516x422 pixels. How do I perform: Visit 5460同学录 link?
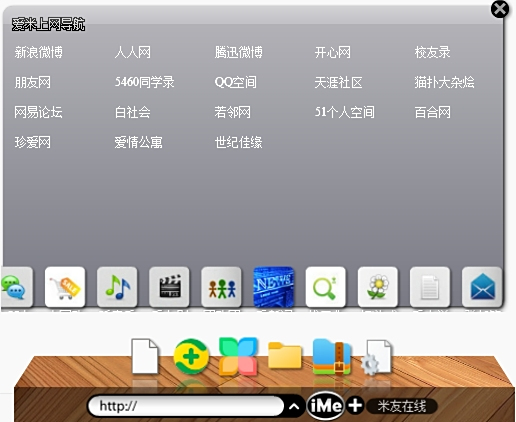pos(144,82)
